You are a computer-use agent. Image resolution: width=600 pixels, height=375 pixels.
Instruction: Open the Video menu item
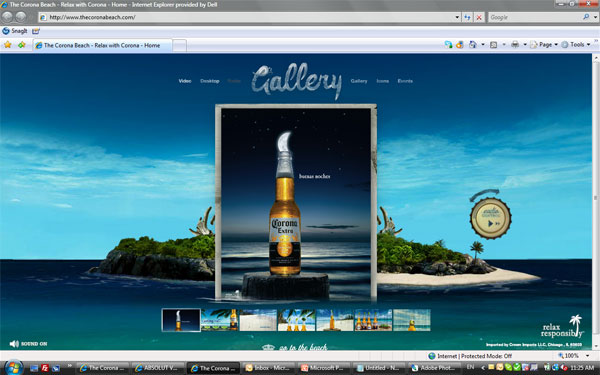[185, 81]
